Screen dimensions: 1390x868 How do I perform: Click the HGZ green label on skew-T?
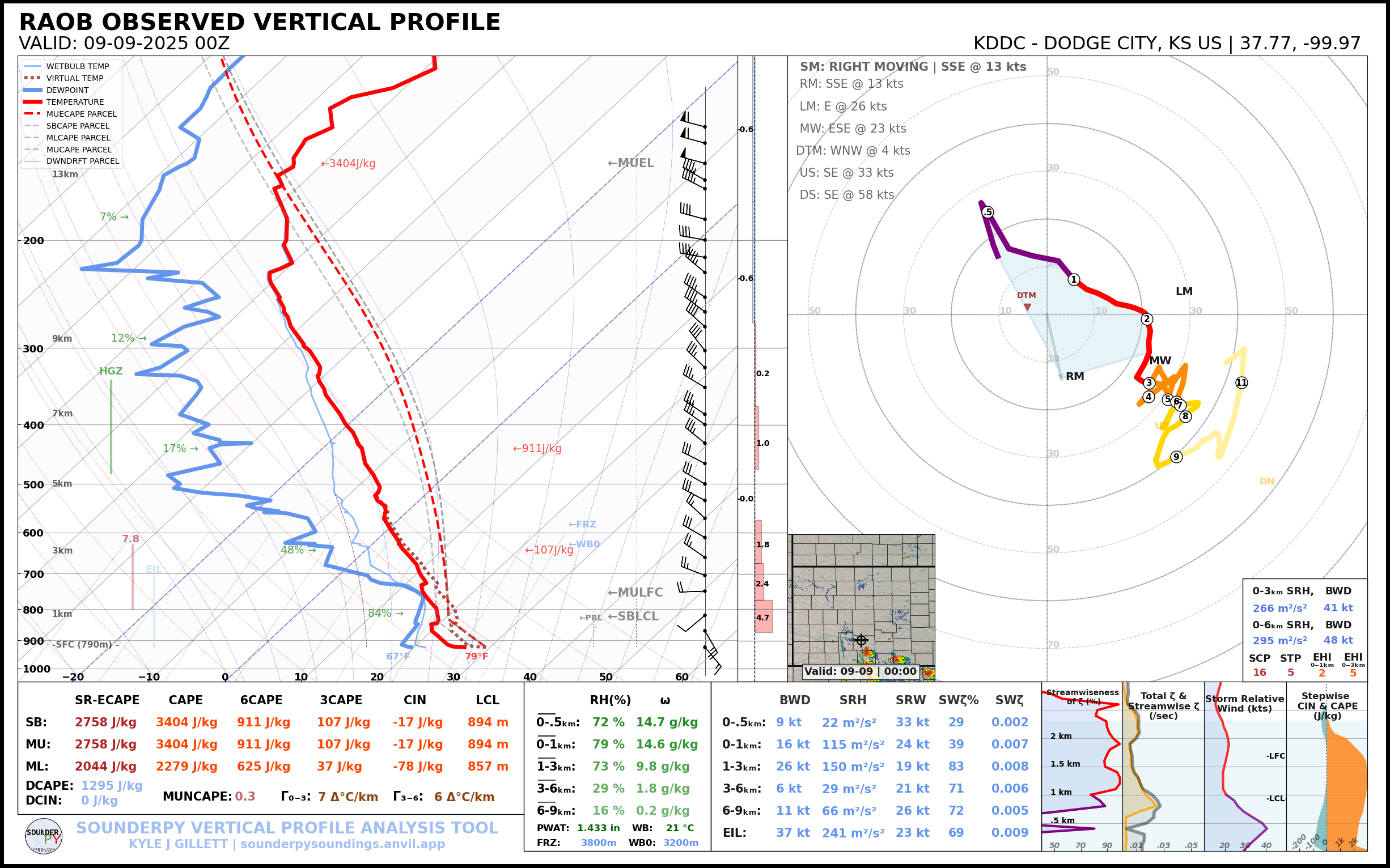pos(111,372)
